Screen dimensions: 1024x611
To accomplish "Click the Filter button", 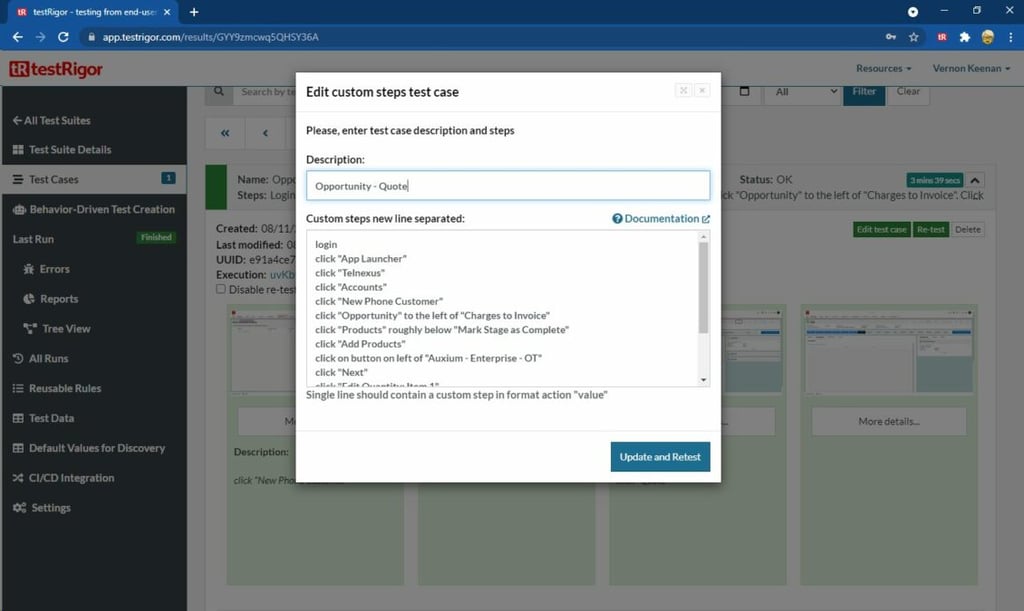I will pos(864,92).
